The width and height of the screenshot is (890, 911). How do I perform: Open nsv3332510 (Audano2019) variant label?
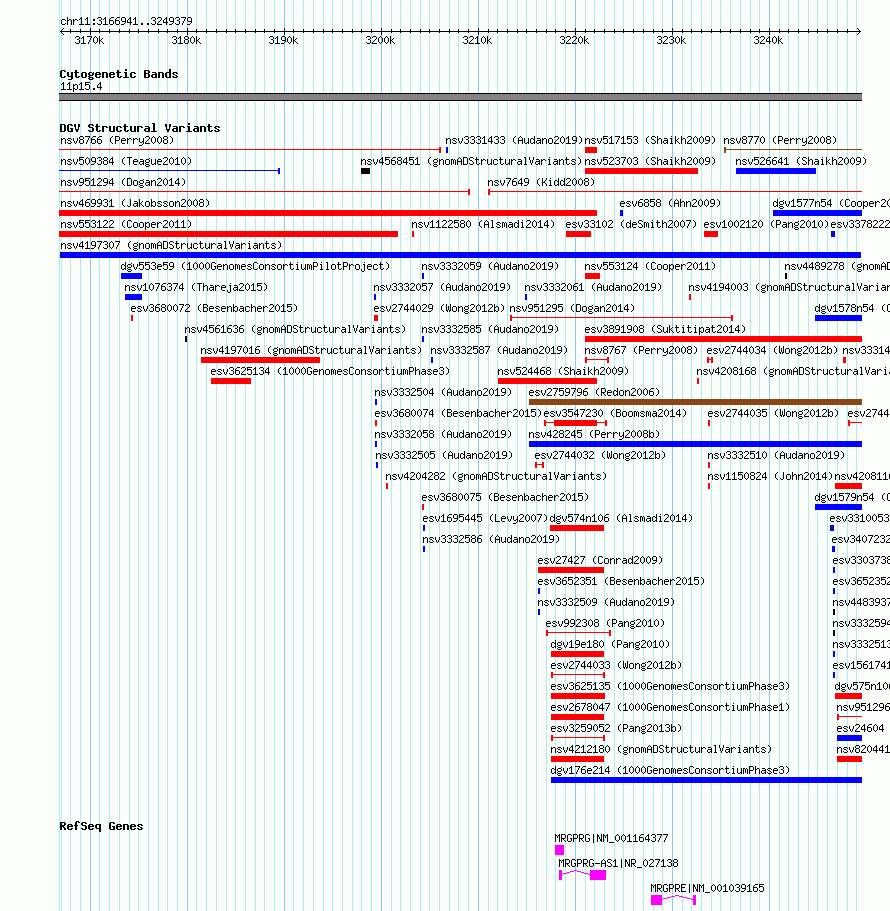coord(776,455)
